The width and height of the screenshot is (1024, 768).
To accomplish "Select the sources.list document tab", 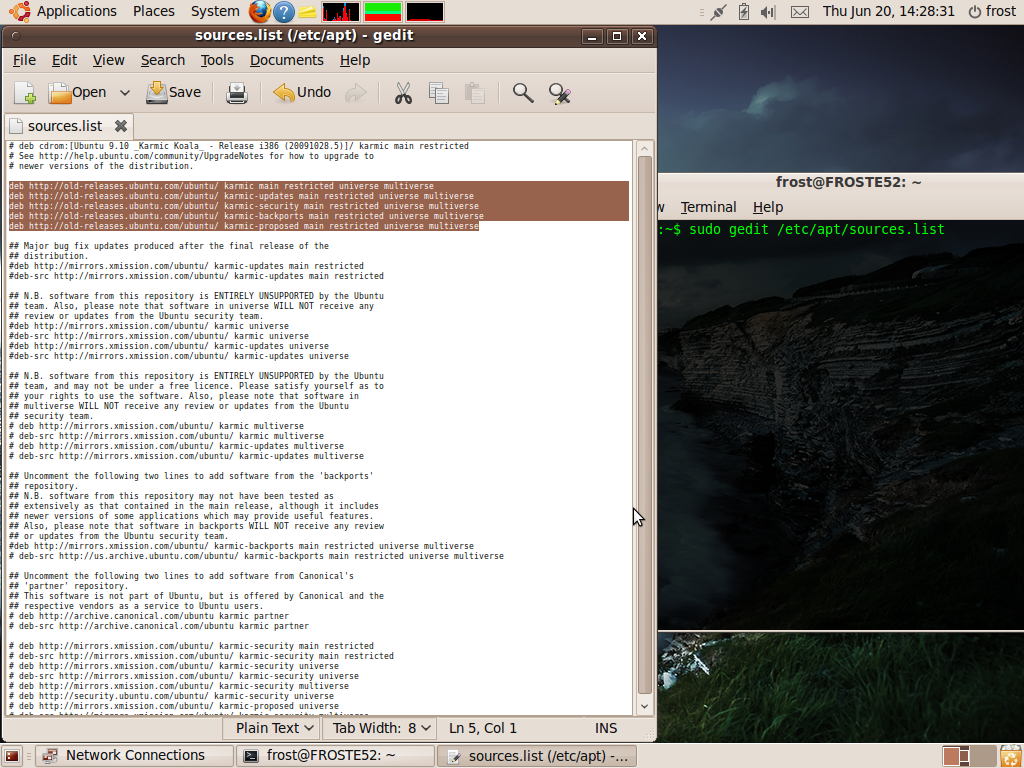I will point(65,126).
